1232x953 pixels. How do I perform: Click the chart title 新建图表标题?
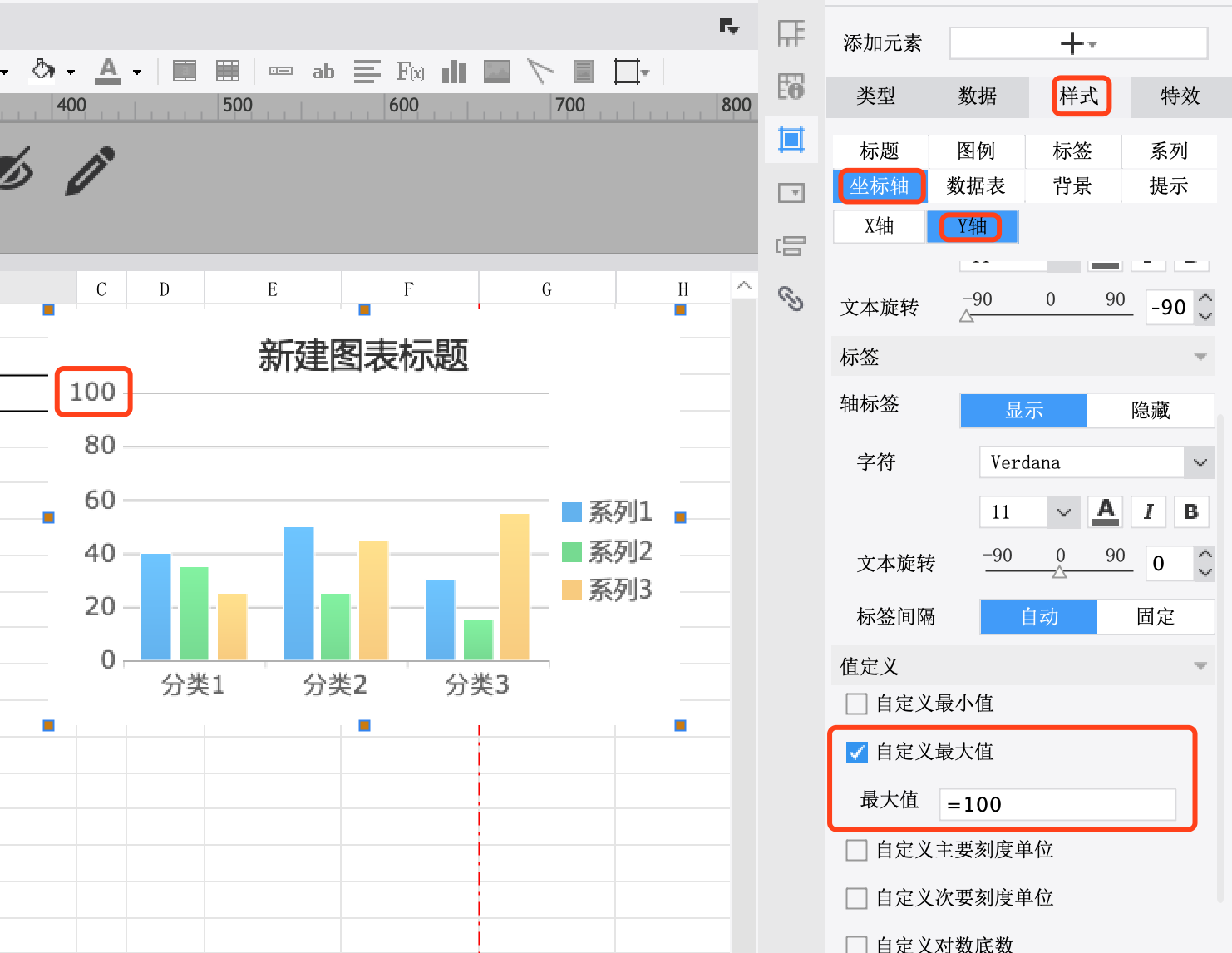point(363,355)
